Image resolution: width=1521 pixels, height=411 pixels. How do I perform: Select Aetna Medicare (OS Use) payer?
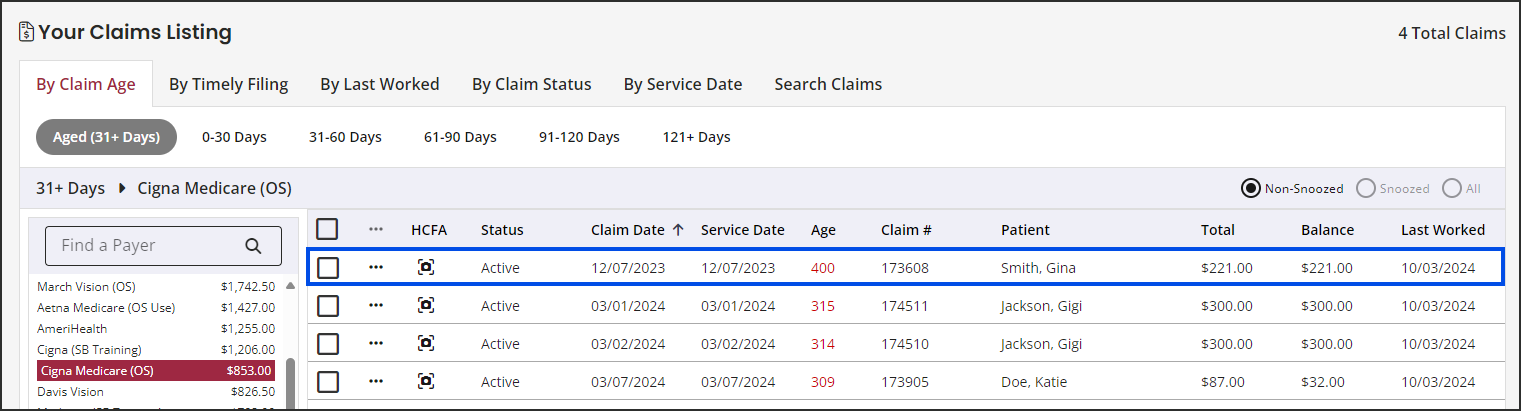click(x=156, y=308)
